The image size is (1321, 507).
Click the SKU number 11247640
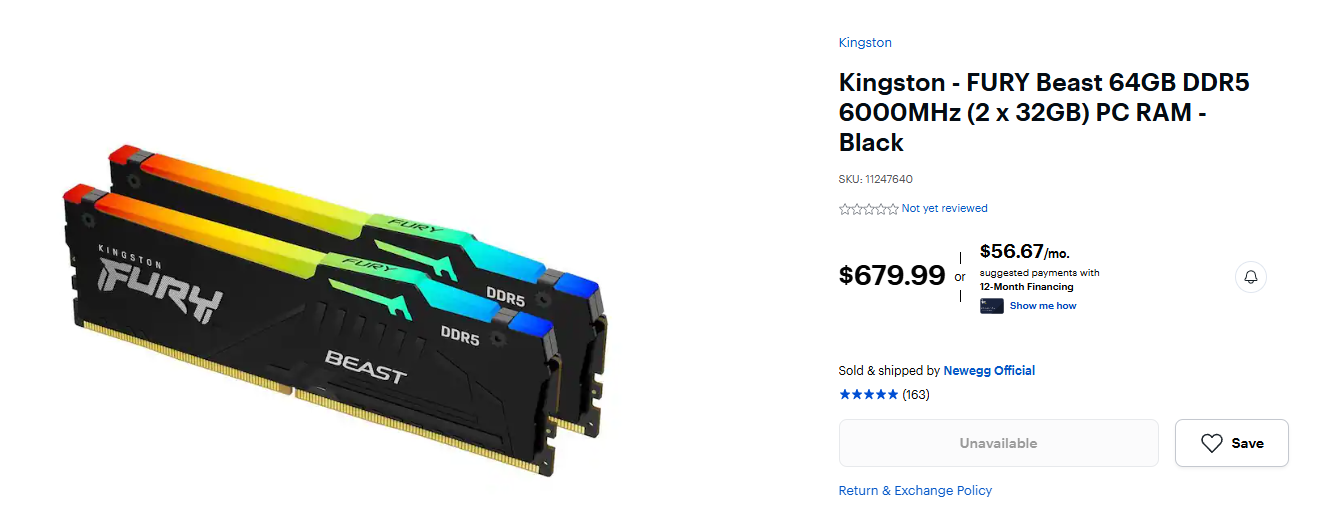pos(888,180)
